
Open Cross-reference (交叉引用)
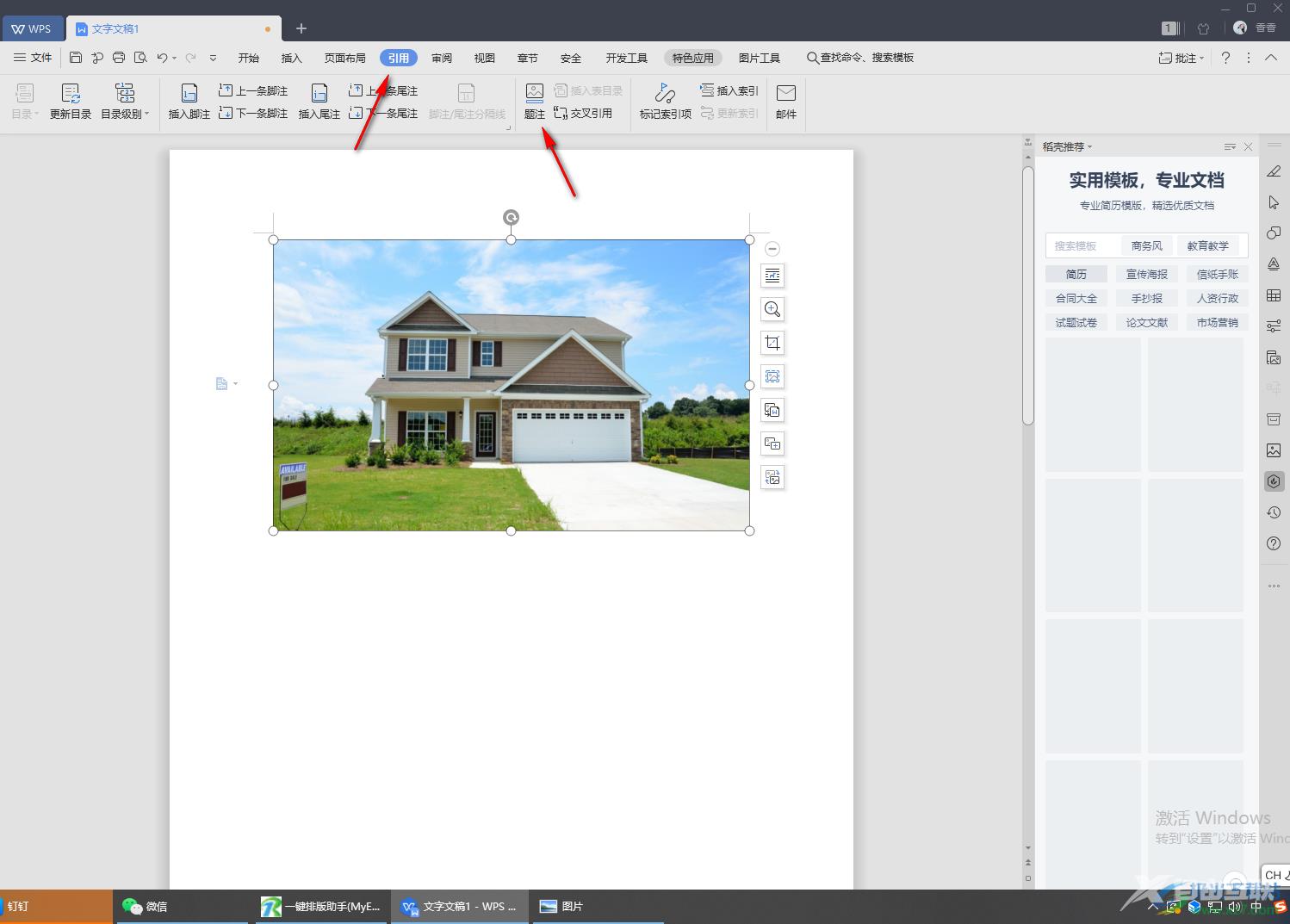(x=583, y=113)
